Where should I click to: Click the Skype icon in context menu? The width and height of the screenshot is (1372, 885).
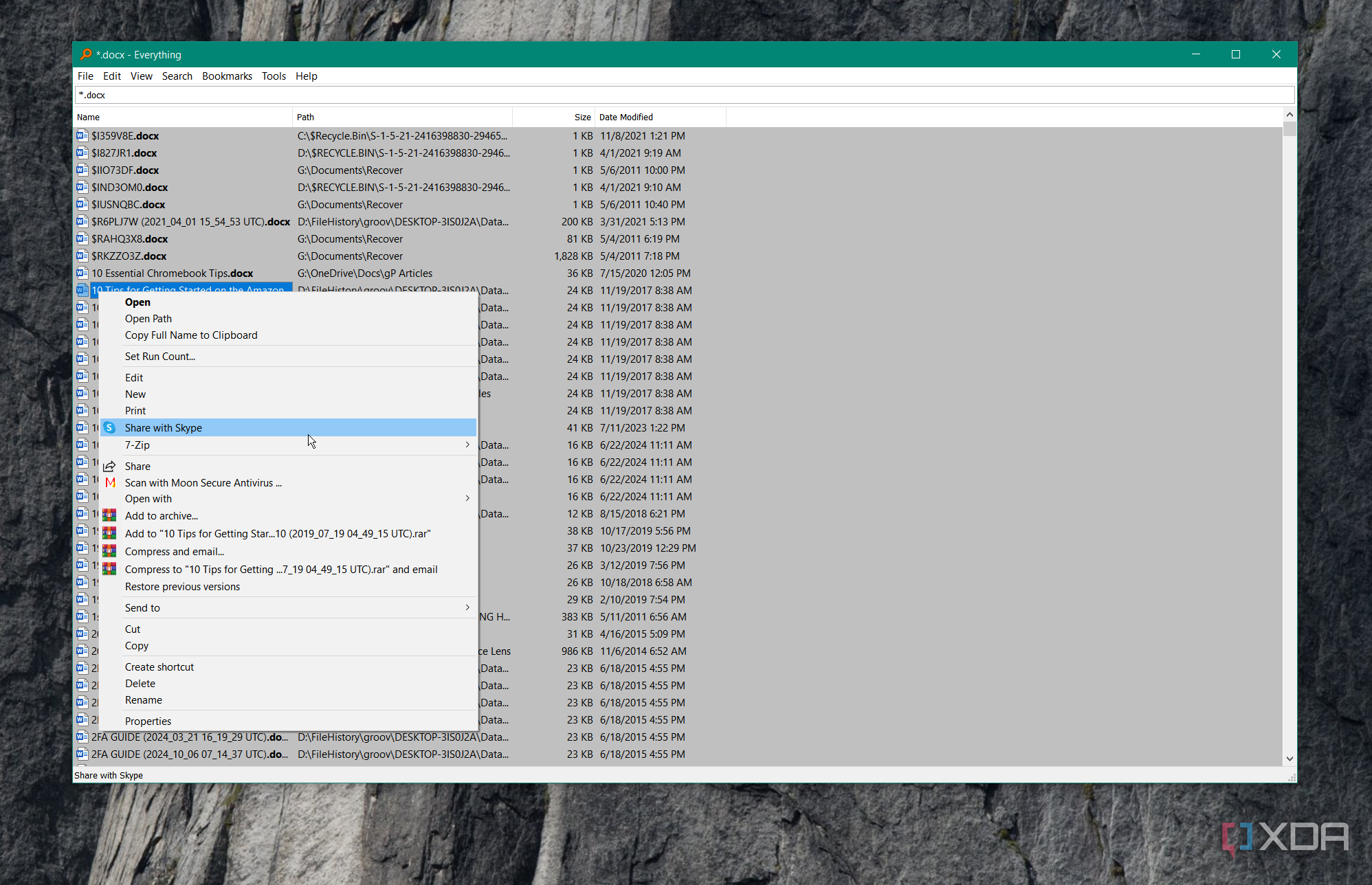109,427
